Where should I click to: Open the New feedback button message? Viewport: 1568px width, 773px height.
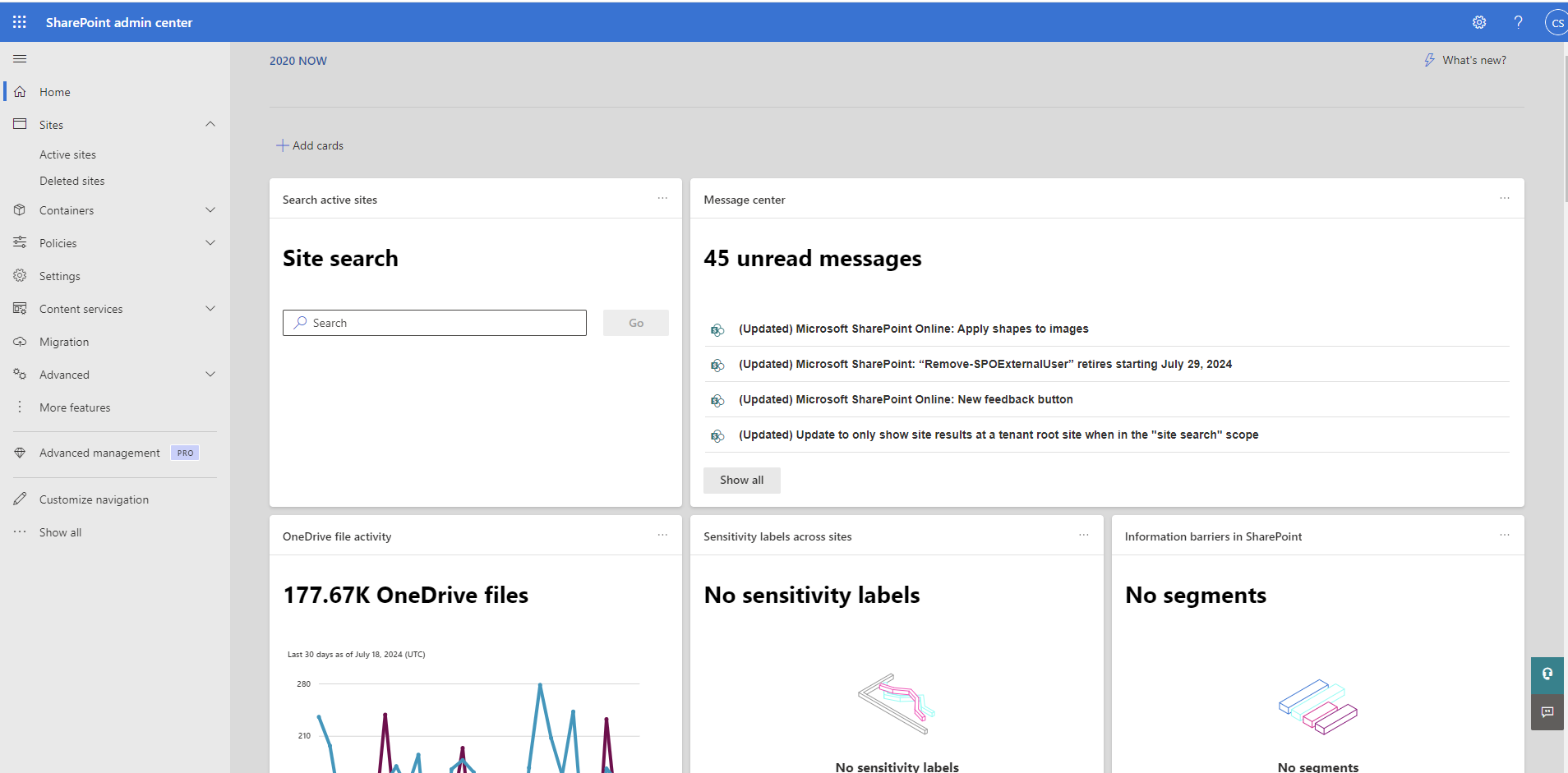(906, 399)
